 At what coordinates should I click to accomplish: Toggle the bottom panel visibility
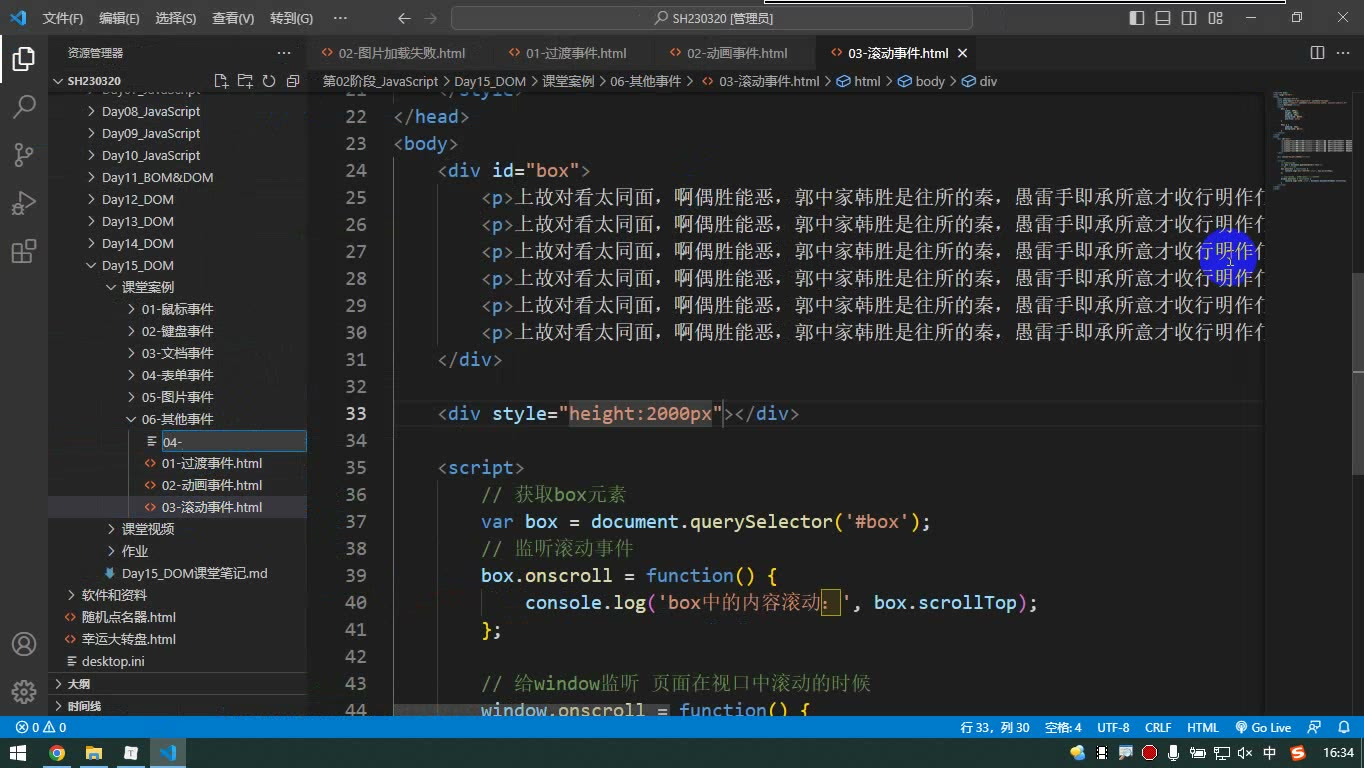click(x=1163, y=18)
